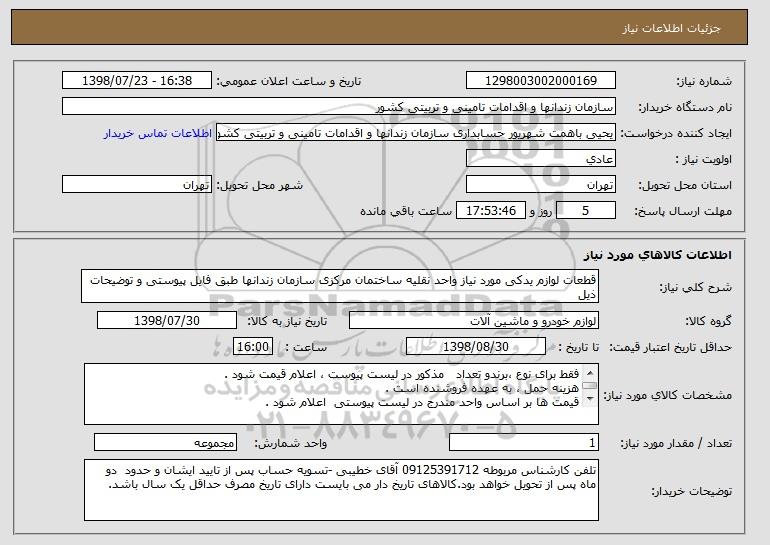Image resolution: width=770 pixels, height=545 pixels.
Task: Click the need date field 1398/07/30
Action: pos(167,321)
